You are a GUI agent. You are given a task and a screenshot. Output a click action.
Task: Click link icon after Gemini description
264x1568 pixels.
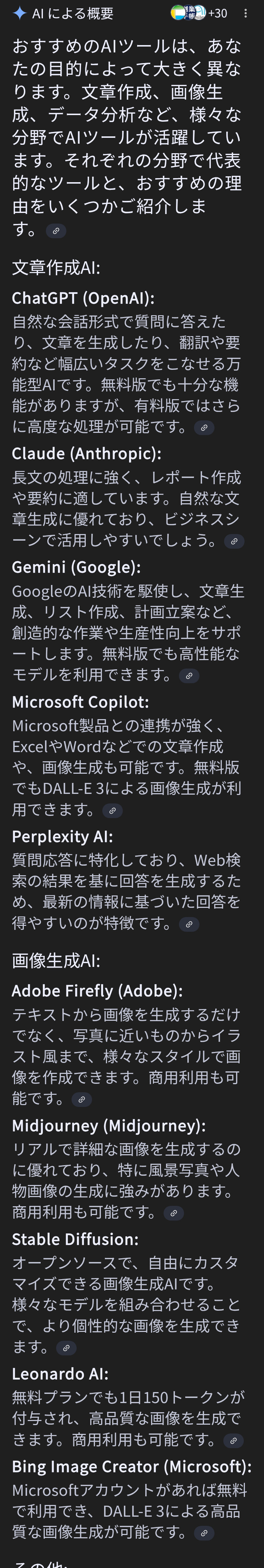coord(189,676)
